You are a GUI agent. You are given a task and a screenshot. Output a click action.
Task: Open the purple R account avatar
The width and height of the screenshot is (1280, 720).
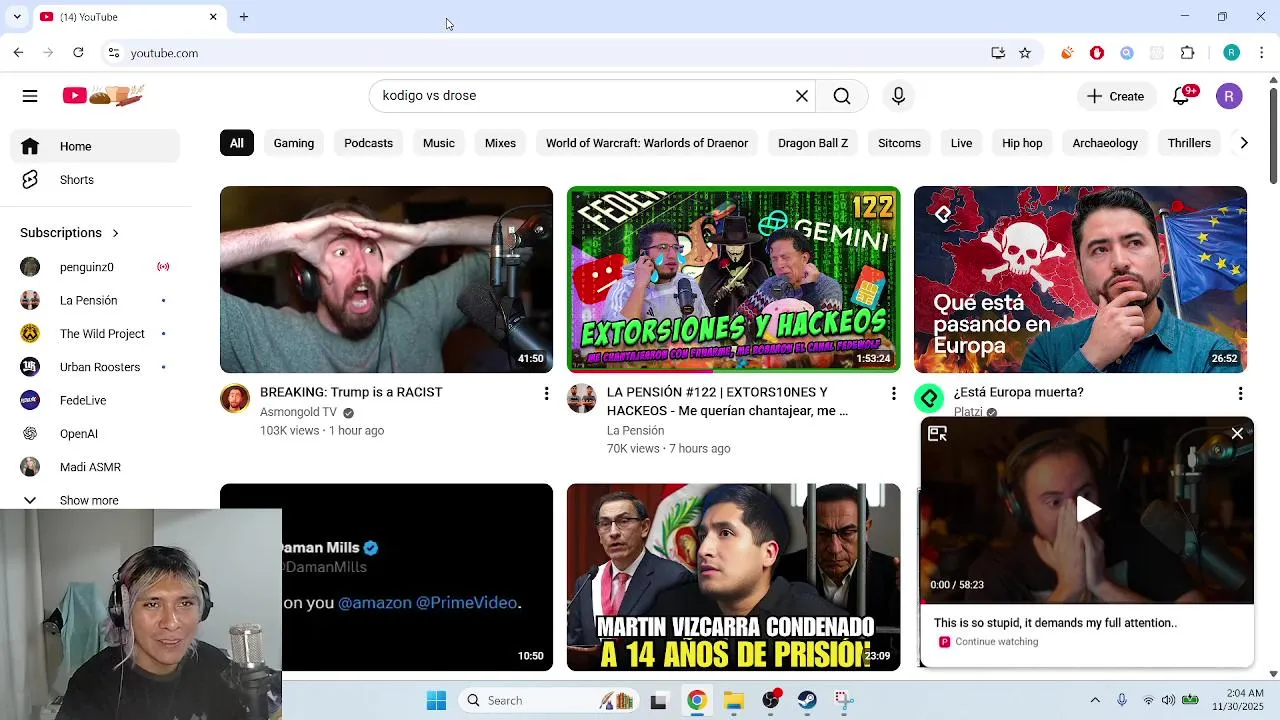[x=1229, y=96]
